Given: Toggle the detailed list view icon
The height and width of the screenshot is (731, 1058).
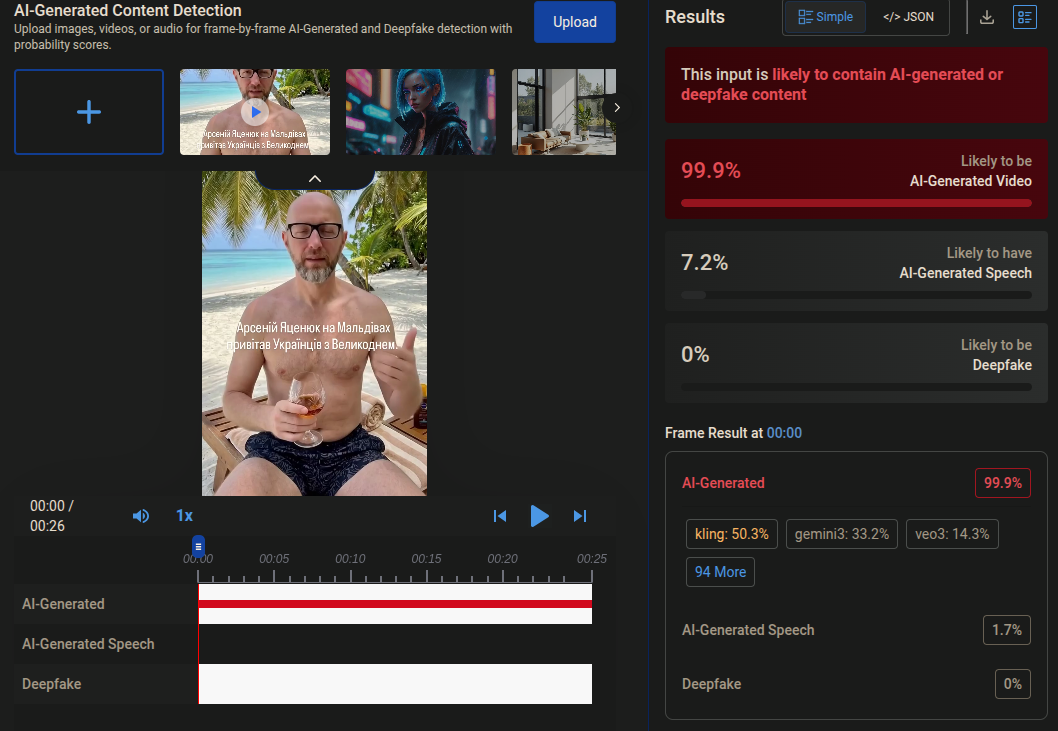Looking at the screenshot, I should pos(1025,17).
